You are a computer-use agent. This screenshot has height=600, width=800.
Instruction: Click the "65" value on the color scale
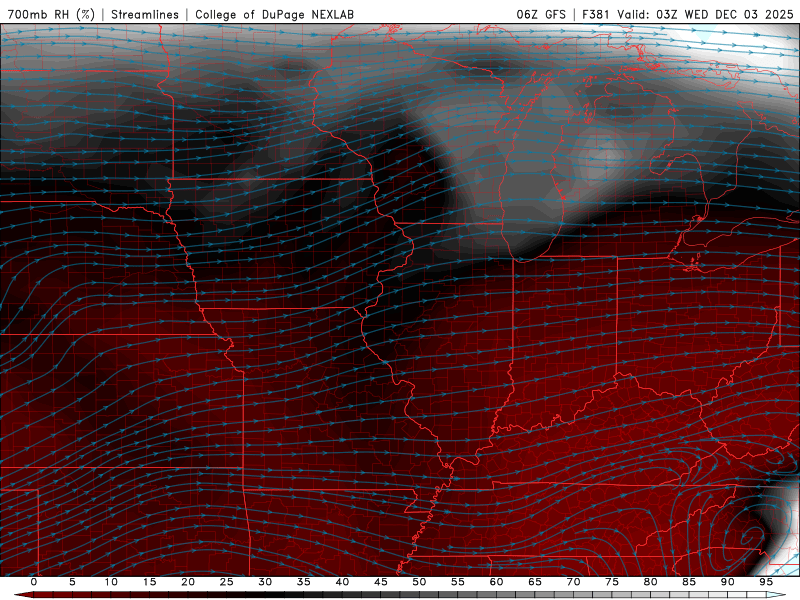(x=535, y=582)
